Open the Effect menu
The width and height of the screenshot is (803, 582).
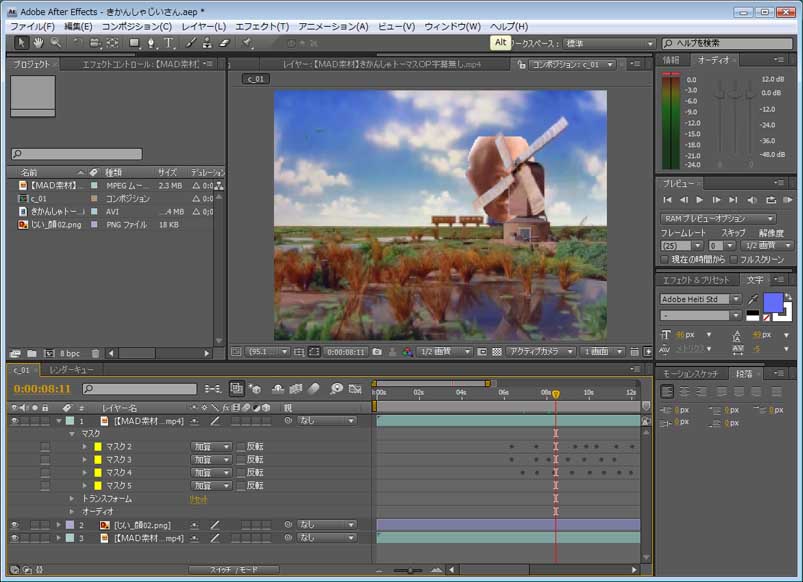262,25
